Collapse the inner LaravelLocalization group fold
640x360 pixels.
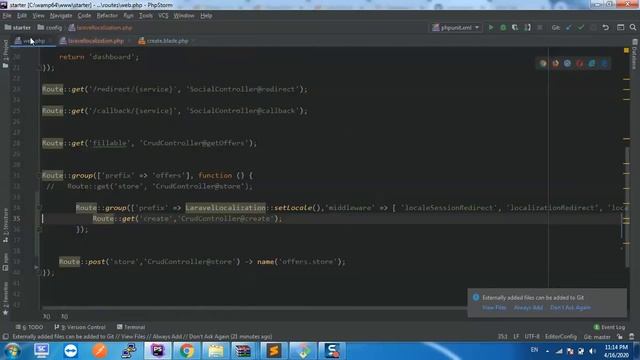40,208
